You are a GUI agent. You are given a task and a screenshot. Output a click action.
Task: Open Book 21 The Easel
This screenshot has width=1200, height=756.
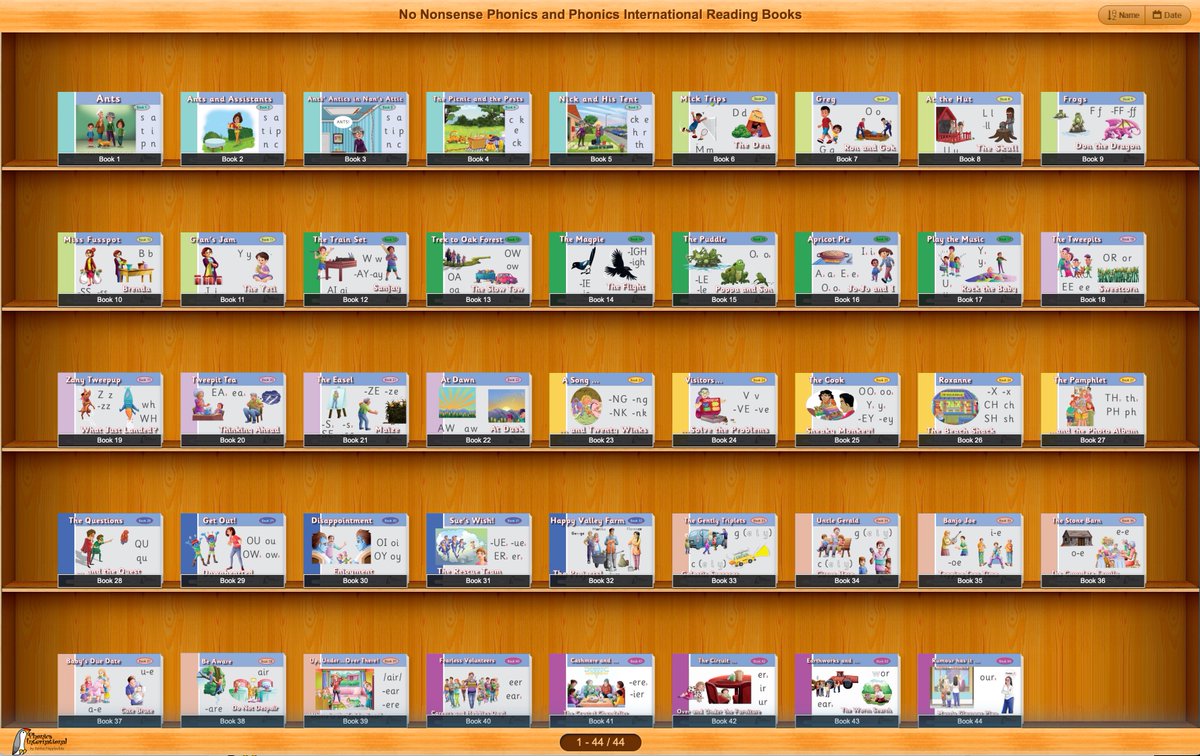[356, 410]
